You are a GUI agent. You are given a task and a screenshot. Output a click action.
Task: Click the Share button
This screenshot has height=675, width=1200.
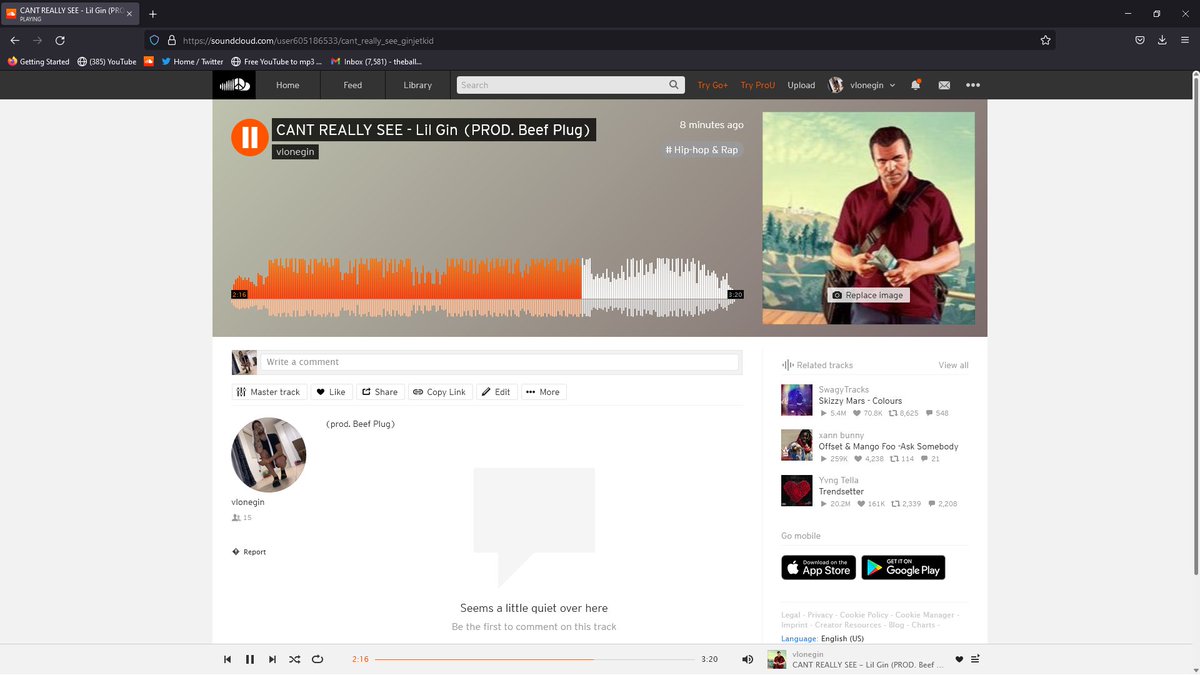coord(380,392)
